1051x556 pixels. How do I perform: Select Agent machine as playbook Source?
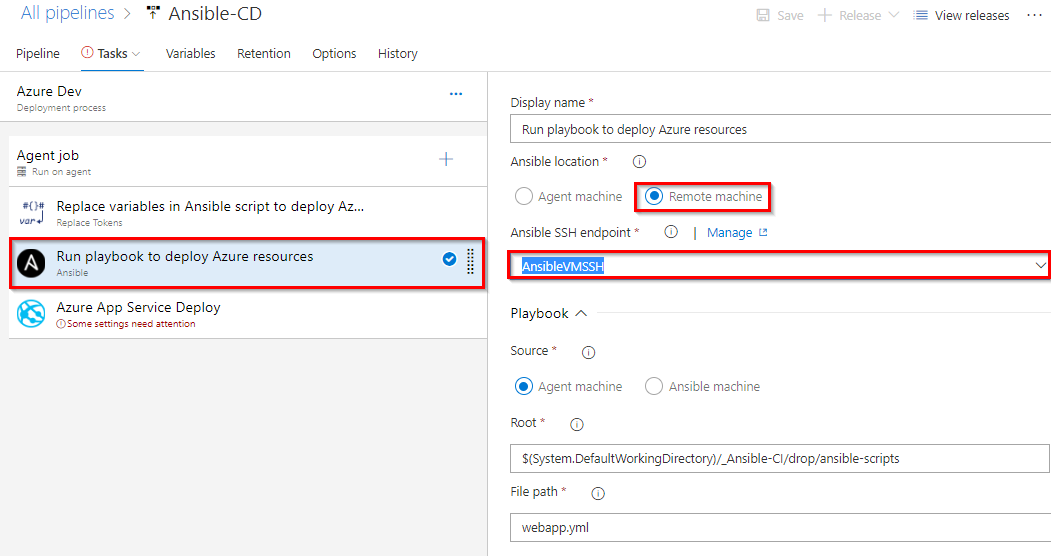523,387
